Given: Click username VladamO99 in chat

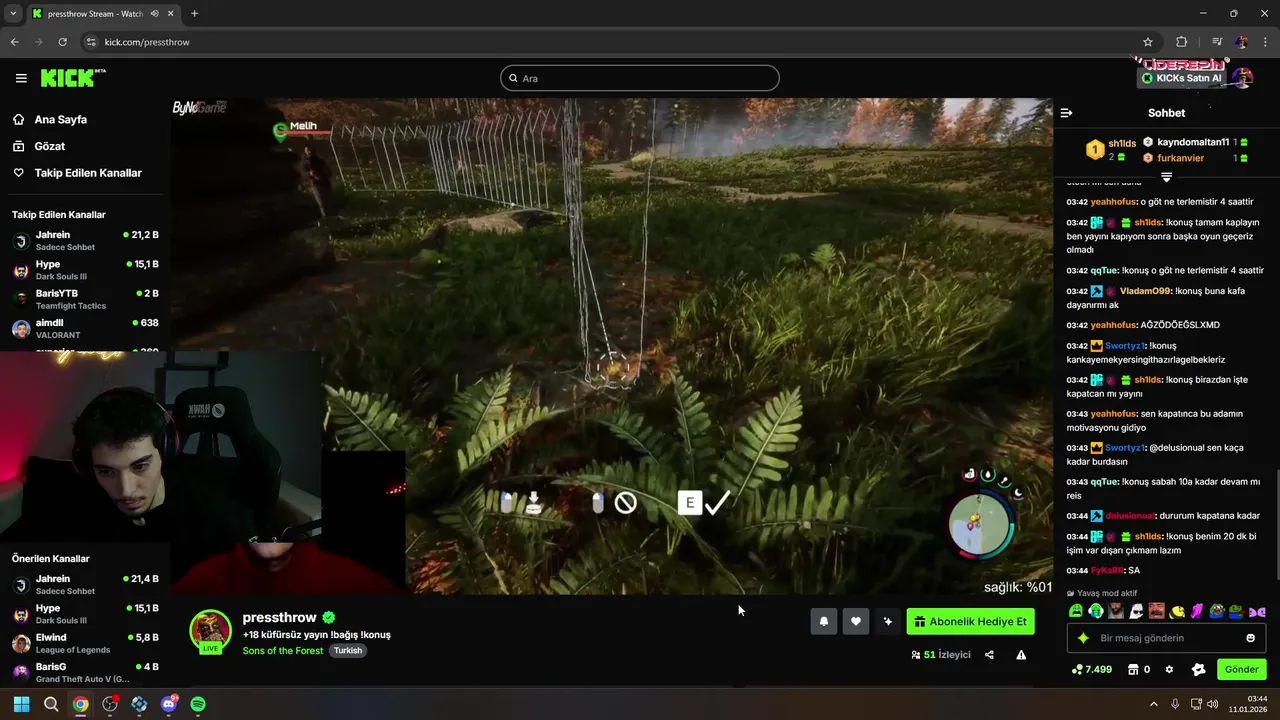Looking at the screenshot, I should (x=1145, y=291).
